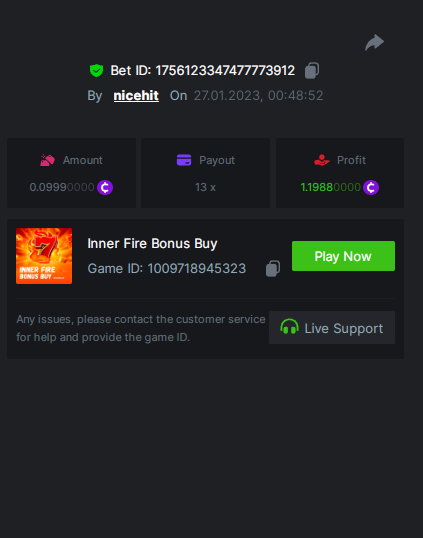
Task: Open the Inner Fire Bonus Buy thumbnail
Action: click(x=44, y=256)
